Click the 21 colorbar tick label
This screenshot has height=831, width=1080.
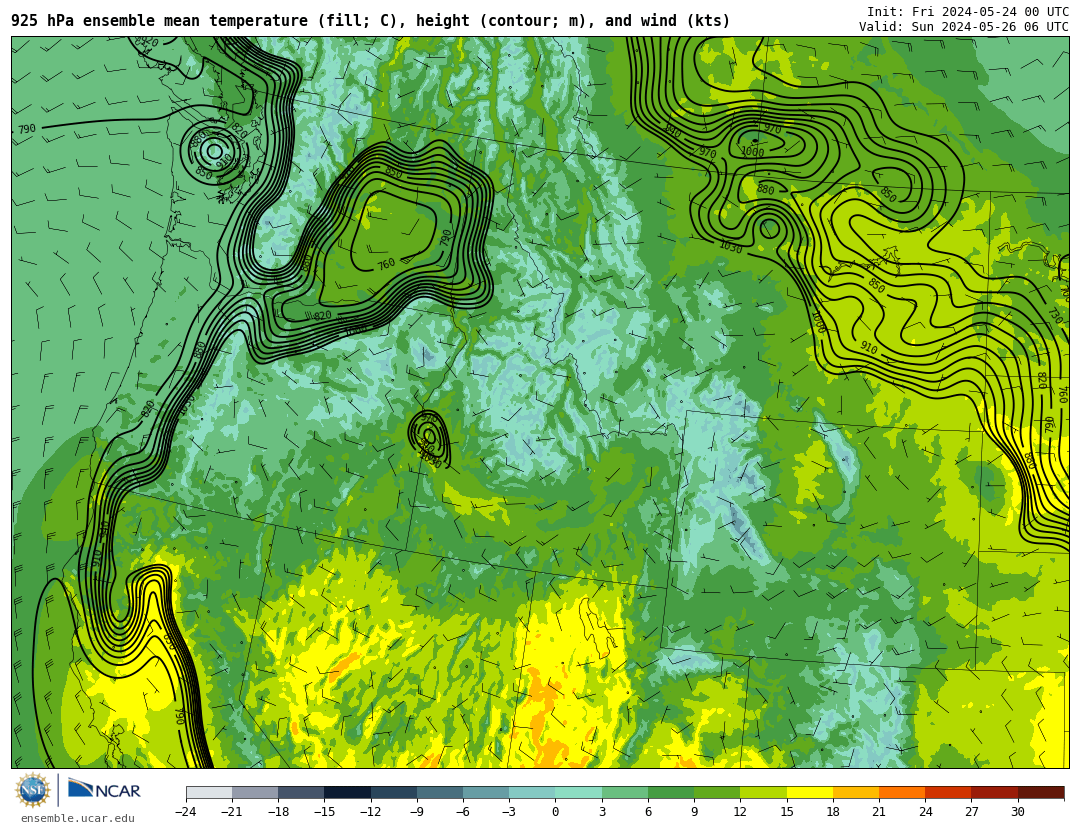[x=879, y=812]
